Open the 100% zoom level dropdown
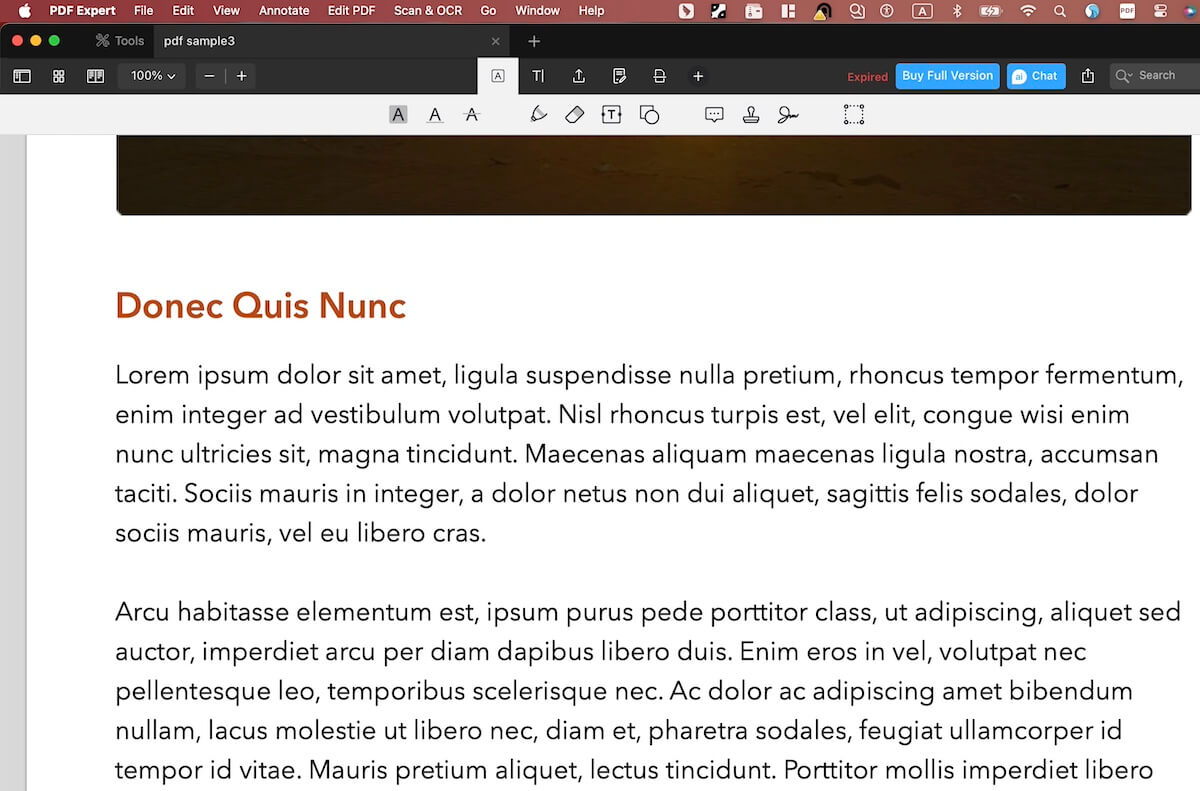 coord(151,75)
